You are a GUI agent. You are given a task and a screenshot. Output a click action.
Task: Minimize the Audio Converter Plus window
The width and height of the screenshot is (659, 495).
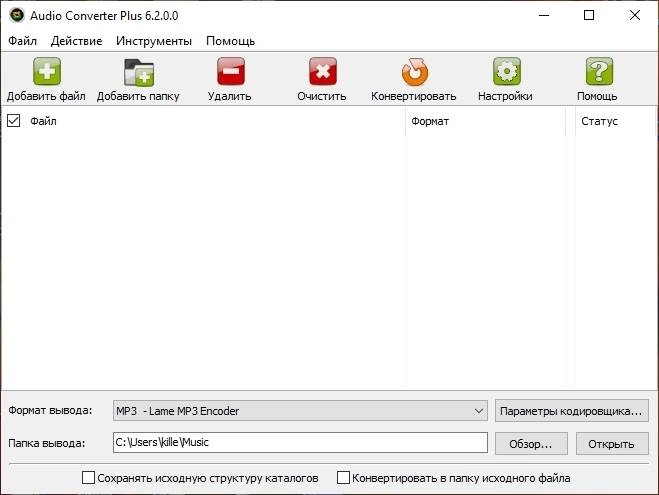click(544, 16)
